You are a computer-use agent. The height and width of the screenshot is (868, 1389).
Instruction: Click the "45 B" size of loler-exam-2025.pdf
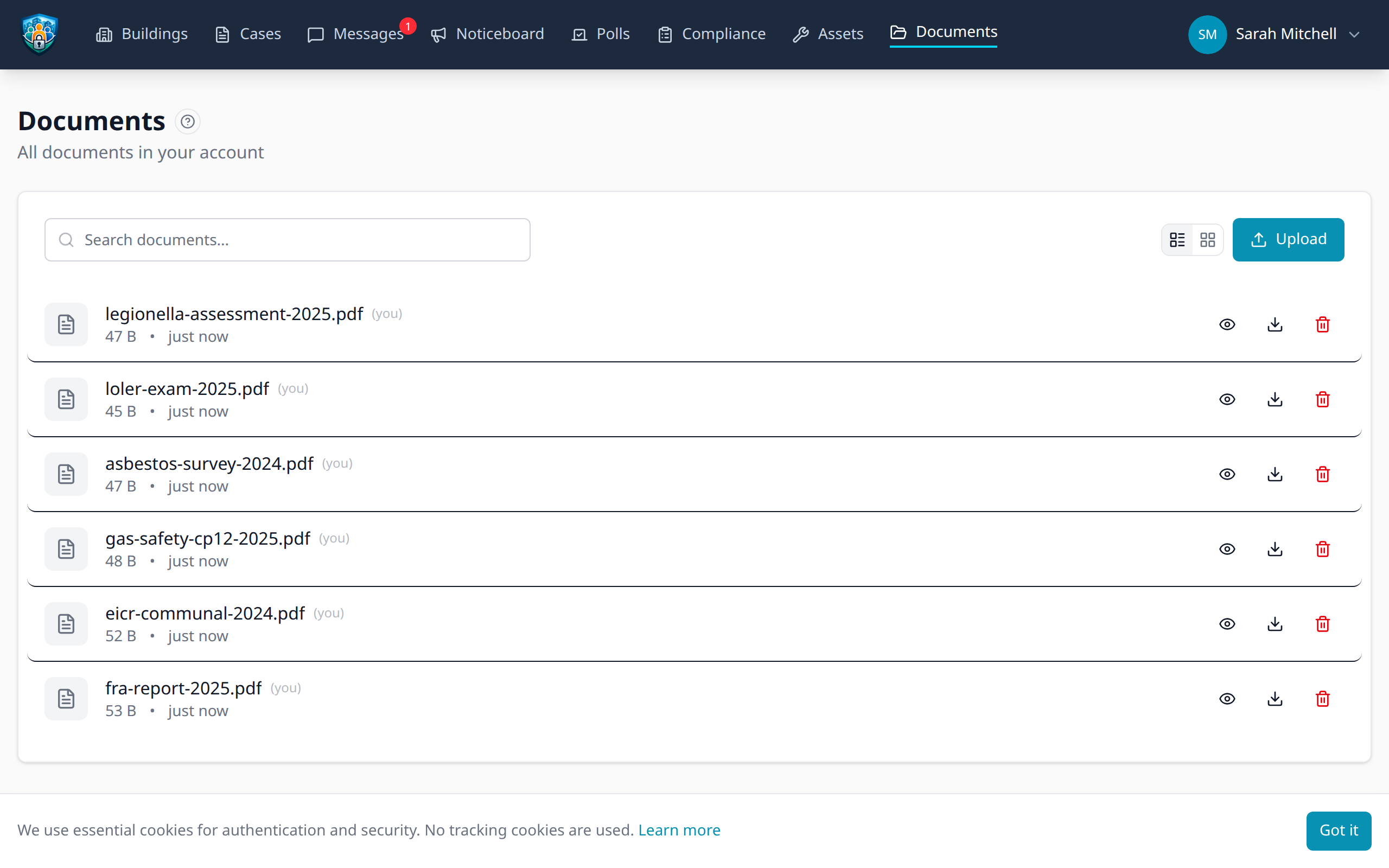(120, 412)
